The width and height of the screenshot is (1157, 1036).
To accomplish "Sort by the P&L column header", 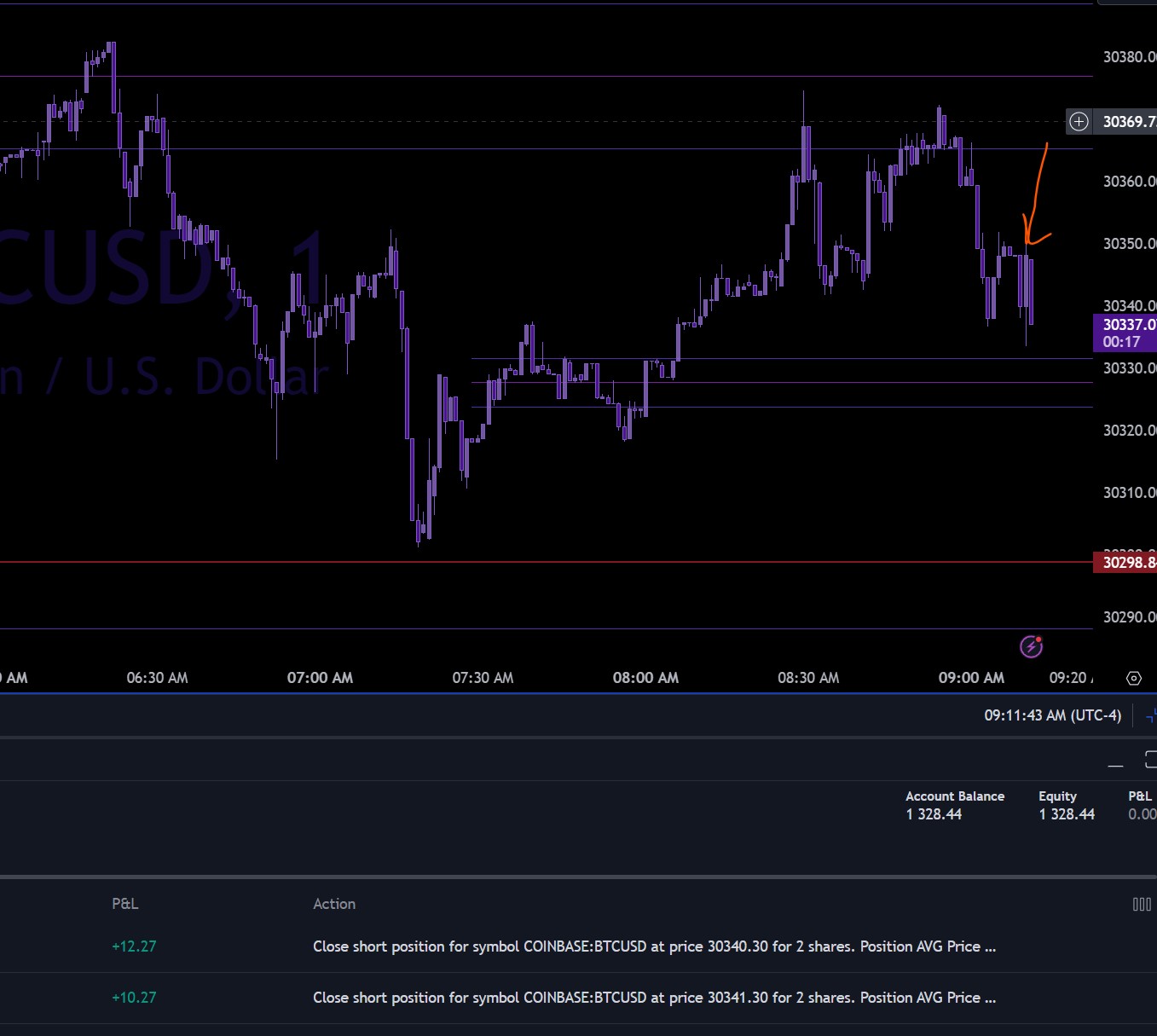I will (124, 904).
